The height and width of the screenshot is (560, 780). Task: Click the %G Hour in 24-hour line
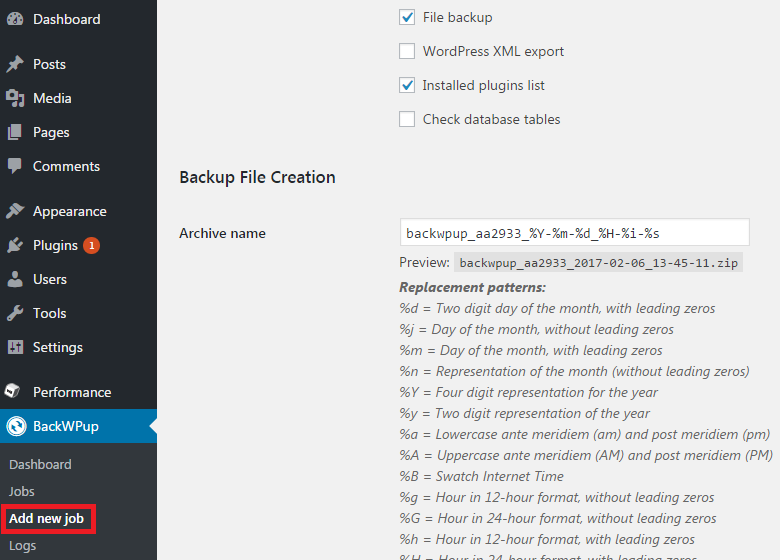click(558, 518)
